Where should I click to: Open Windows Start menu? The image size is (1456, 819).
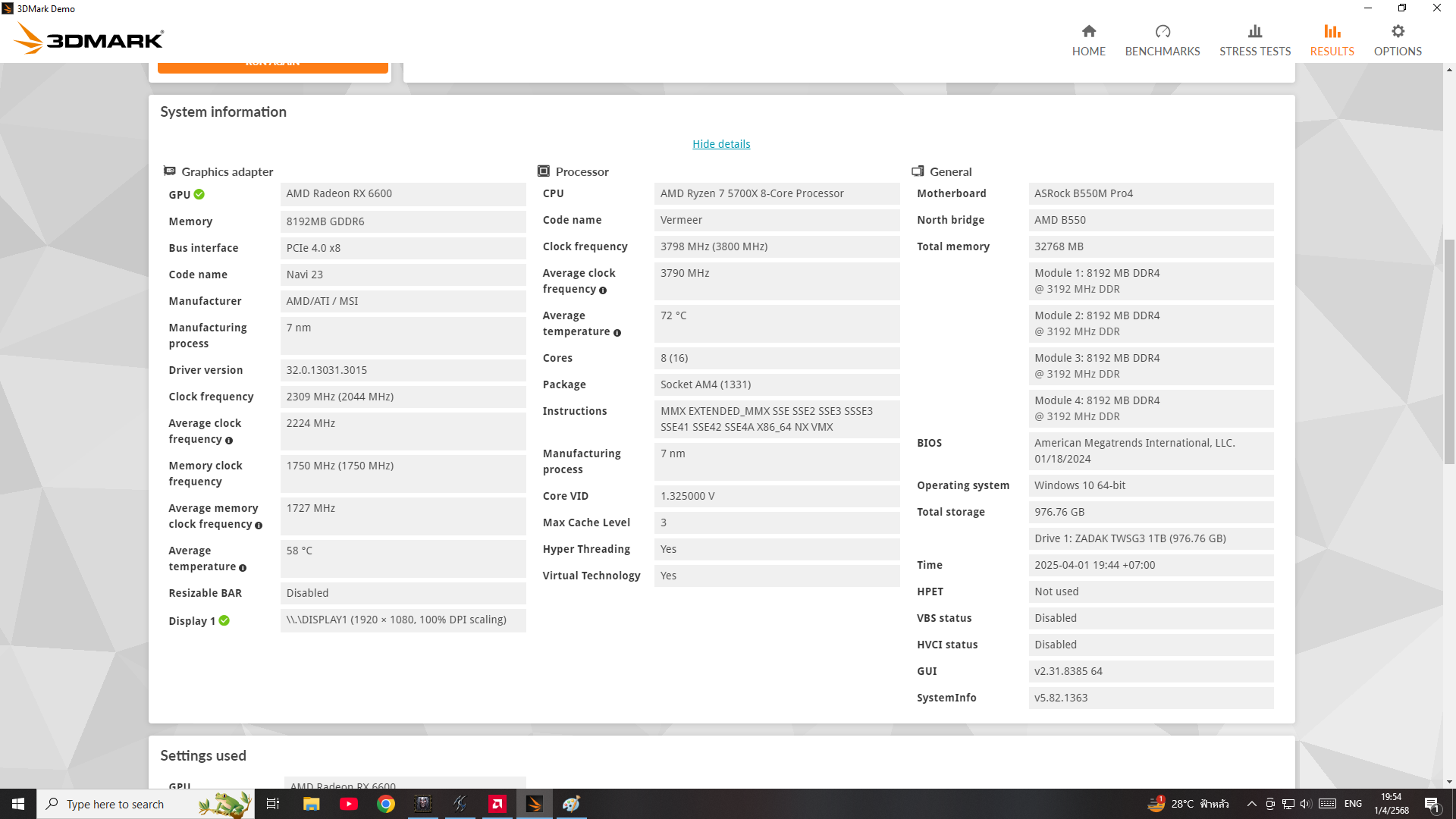(18, 804)
